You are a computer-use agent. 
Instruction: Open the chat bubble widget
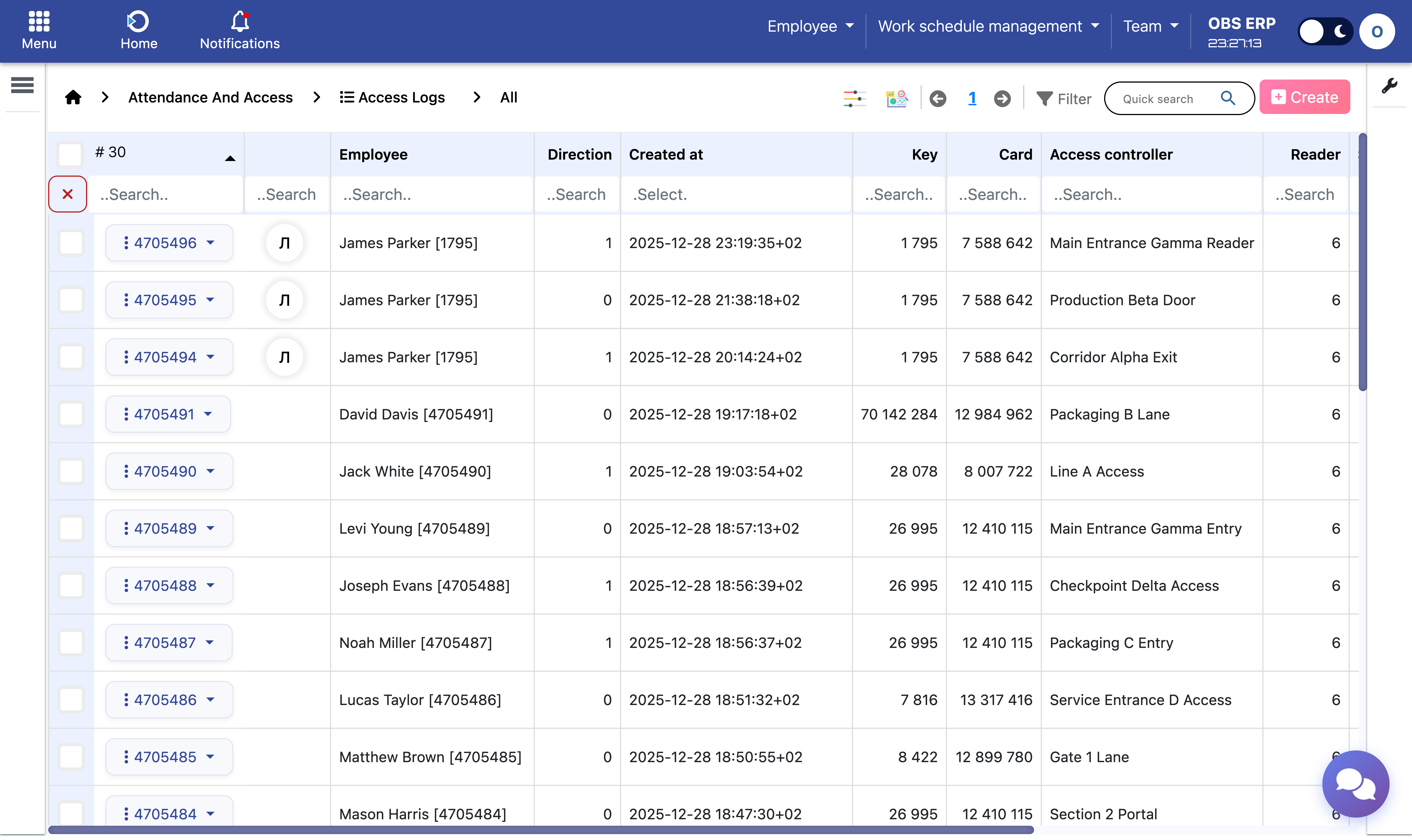pos(1355,783)
